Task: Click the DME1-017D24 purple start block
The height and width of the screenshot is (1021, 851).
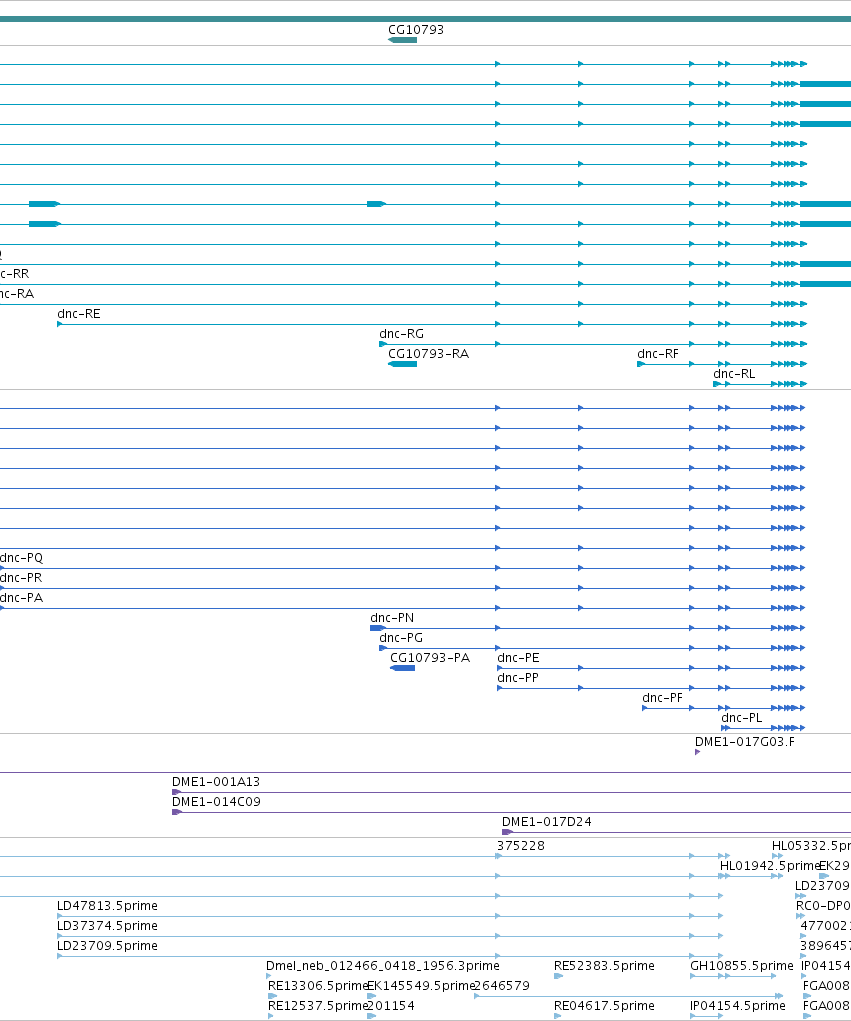Action: pos(507,832)
